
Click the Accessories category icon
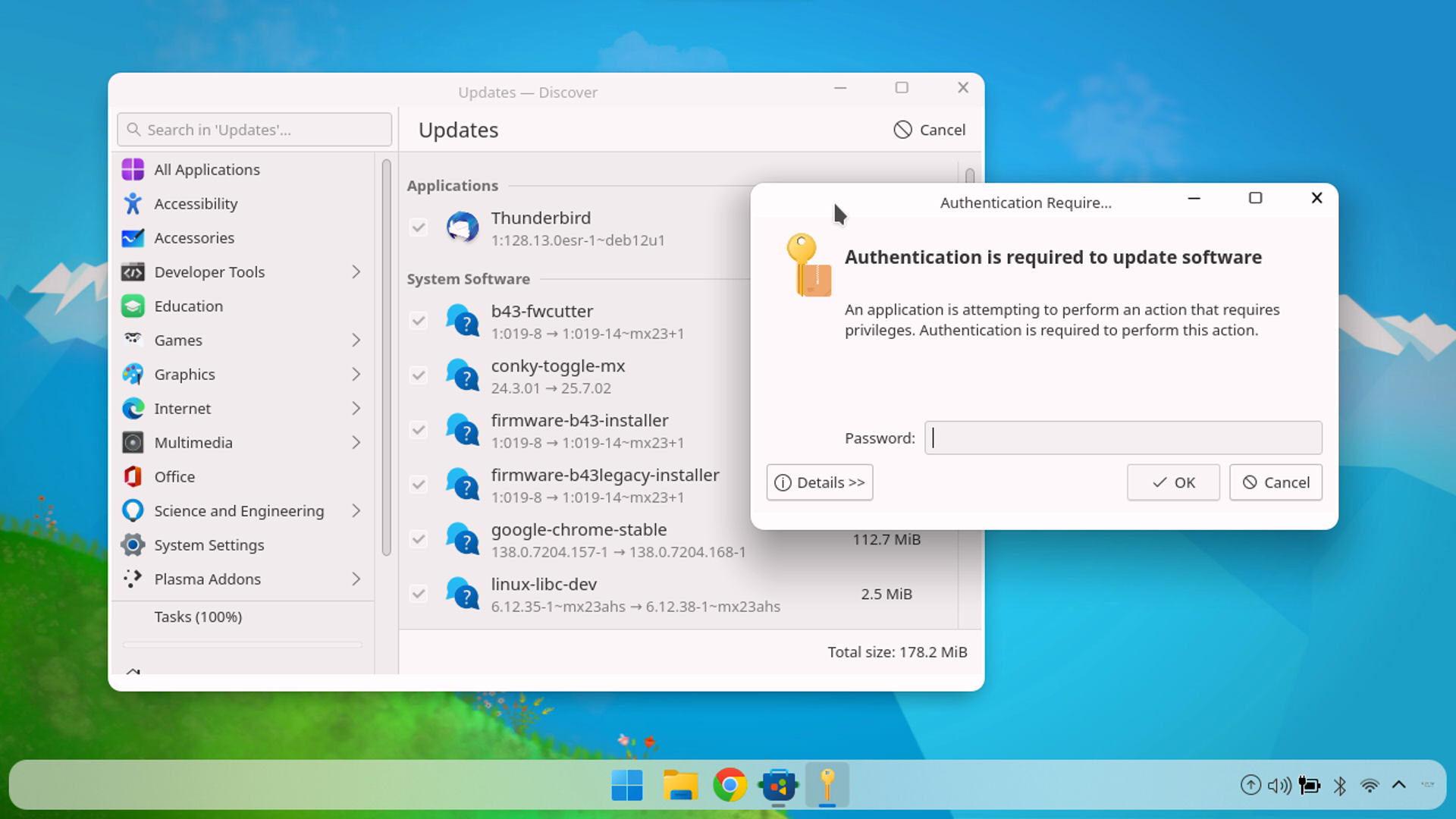click(133, 237)
